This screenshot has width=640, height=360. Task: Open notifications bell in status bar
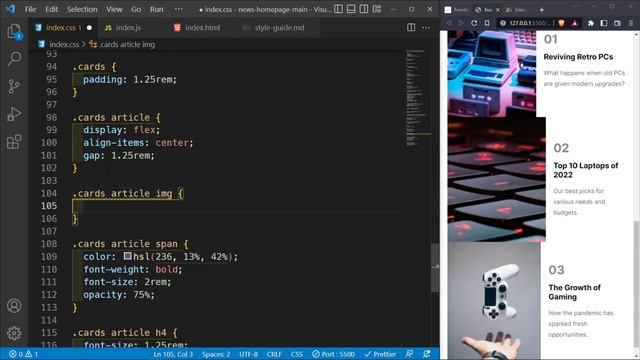[x=427, y=354]
